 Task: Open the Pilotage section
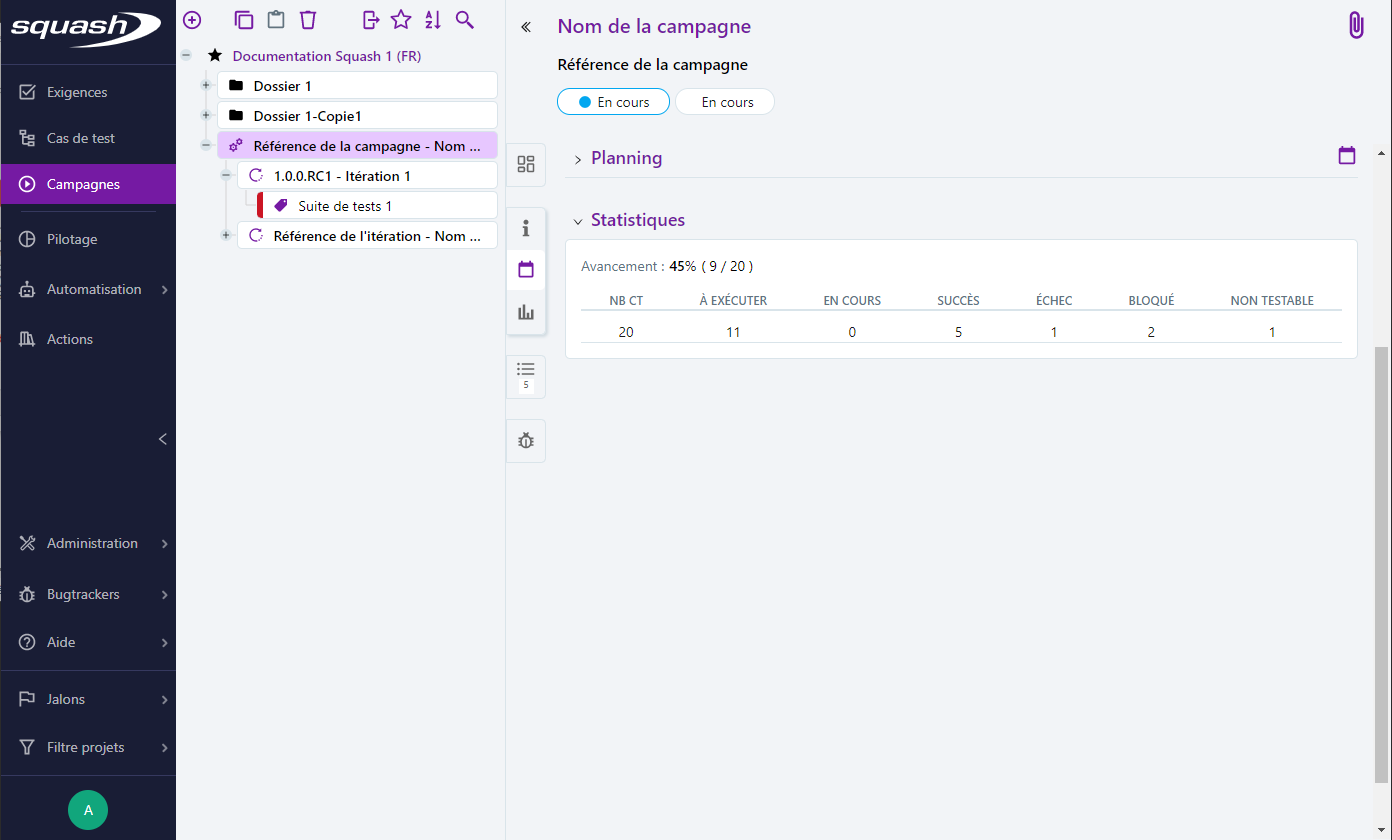tap(71, 239)
